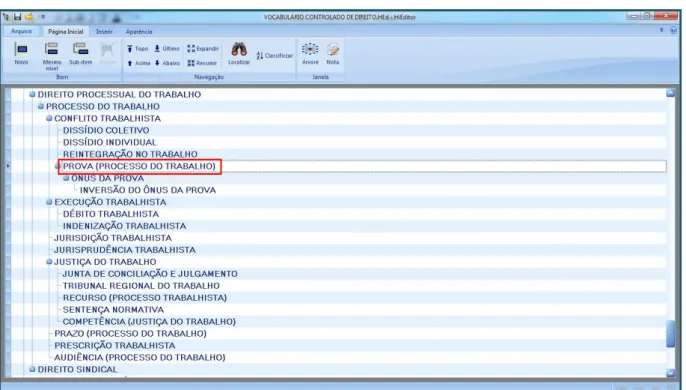Image resolution: width=686 pixels, height=390 pixels.
Task: Click the vertical scrollbar down arrow
Action: (x=670, y=372)
